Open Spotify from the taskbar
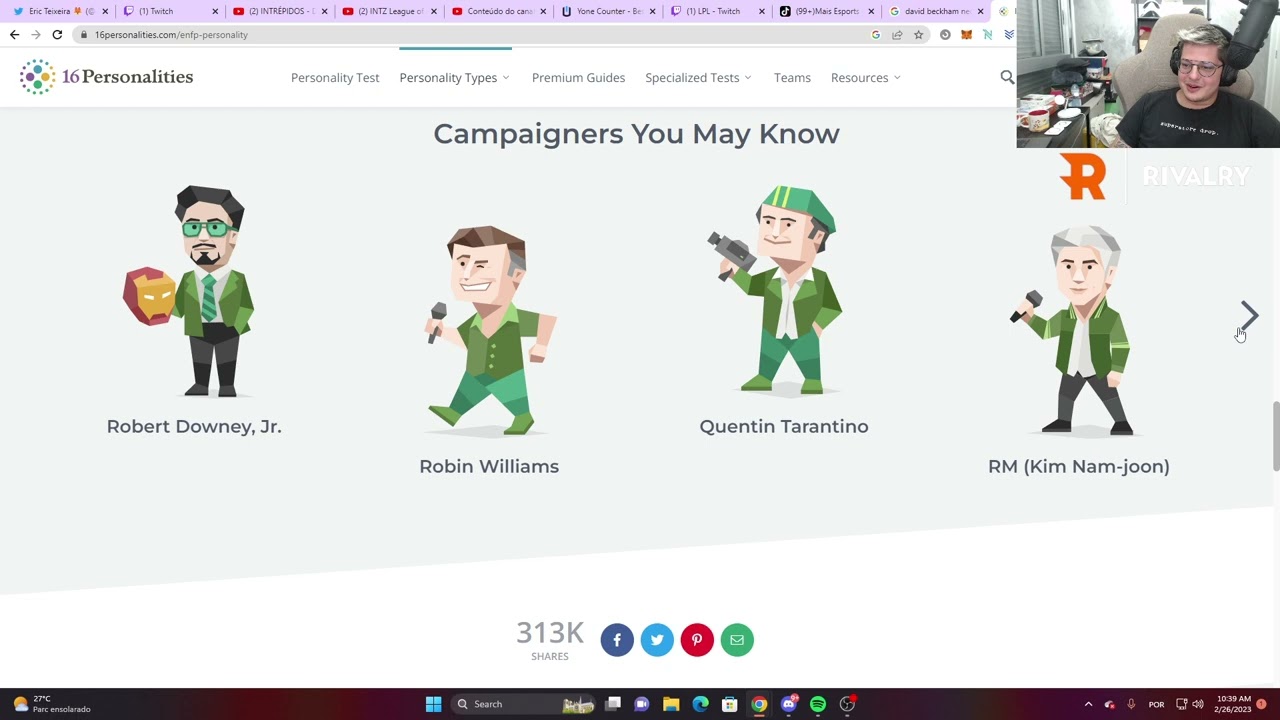 [818, 704]
